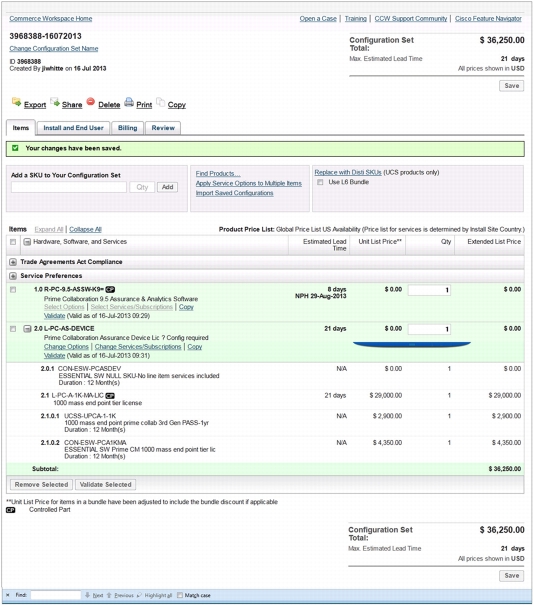
Task: Click Copy link under L-PC-AS-DEVICE
Action: pos(195,347)
